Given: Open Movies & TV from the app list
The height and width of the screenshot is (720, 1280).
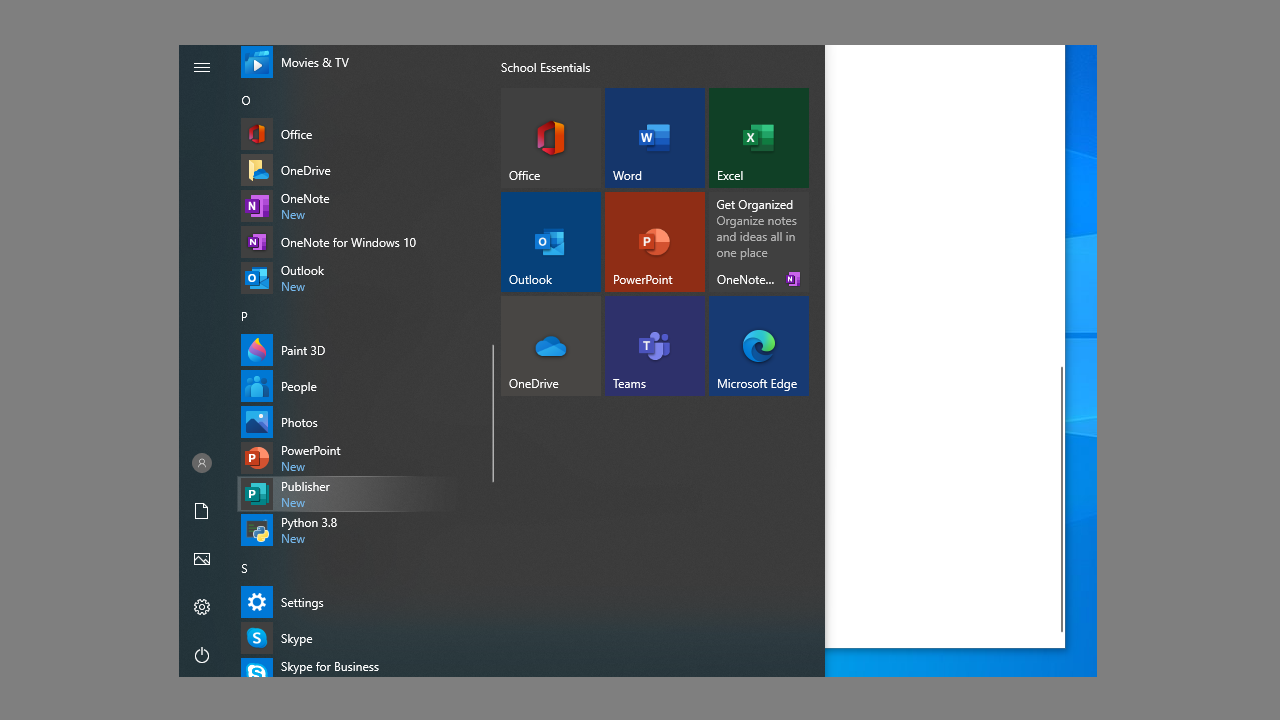Looking at the screenshot, I should pyautogui.click(x=348, y=62).
